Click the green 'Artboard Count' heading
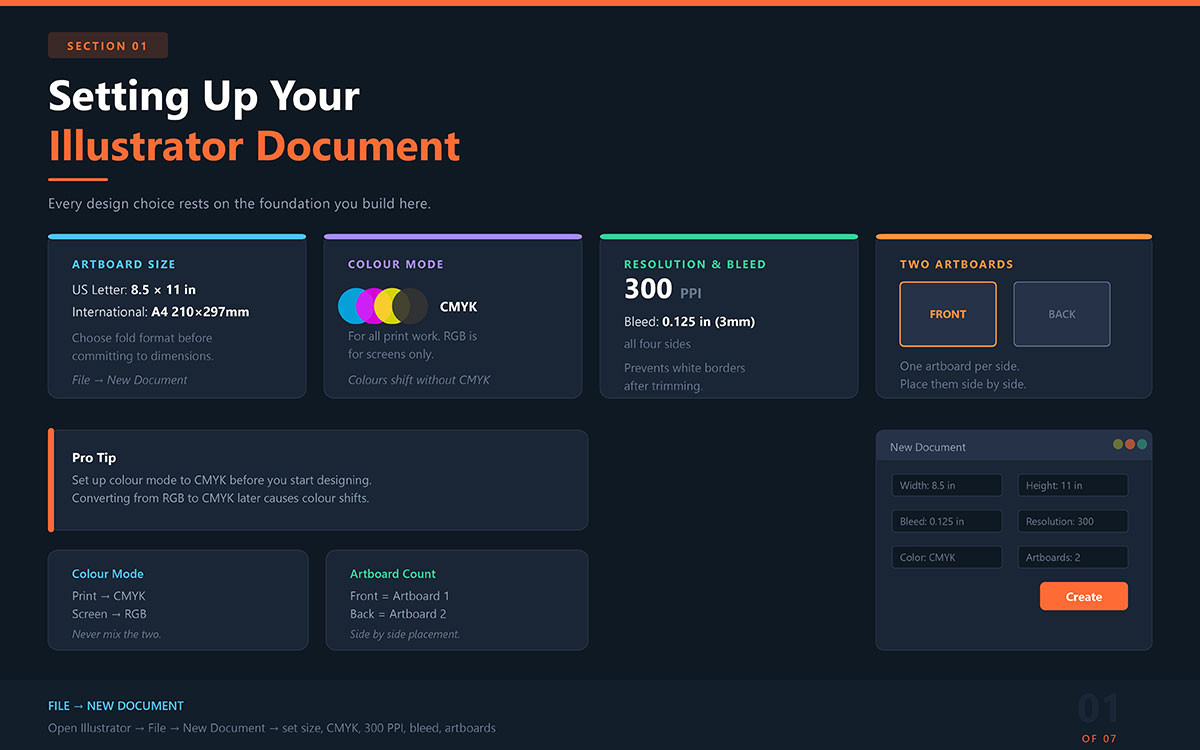Viewport: 1200px width, 750px height. pos(393,574)
